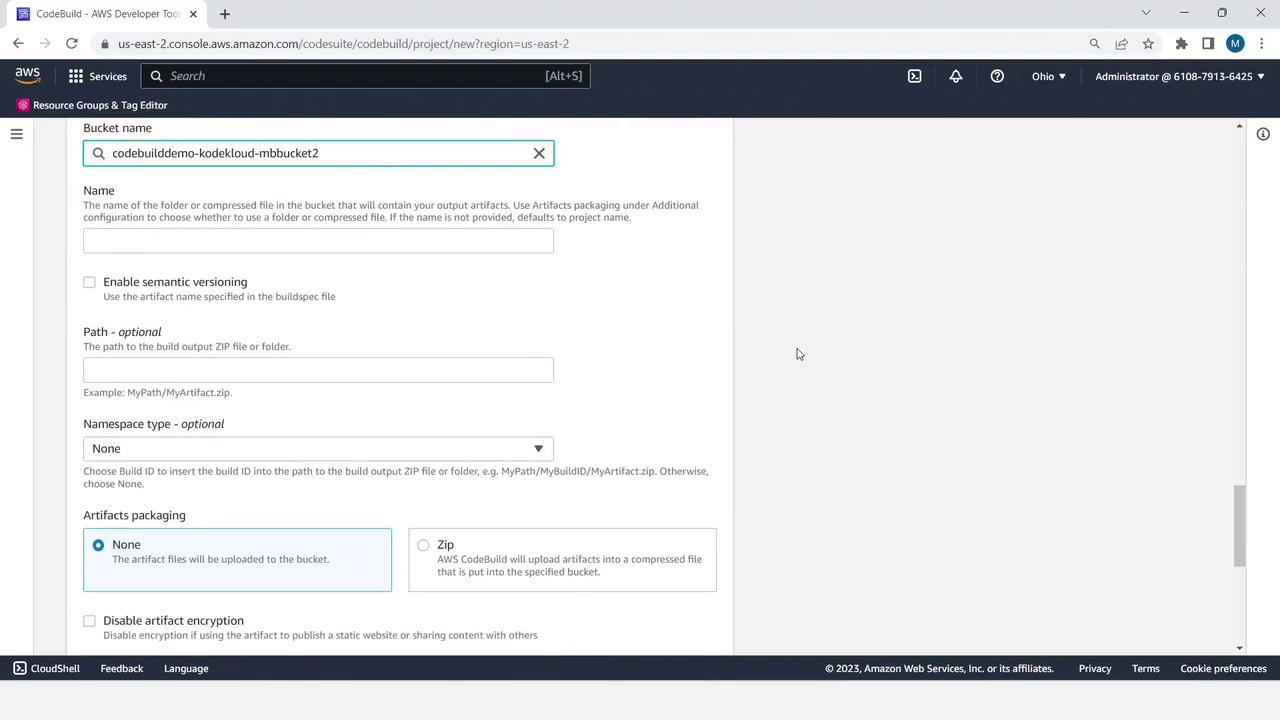This screenshot has height=720, width=1280.
Task: Open the info panel icon
Action: coord(1263,134)
